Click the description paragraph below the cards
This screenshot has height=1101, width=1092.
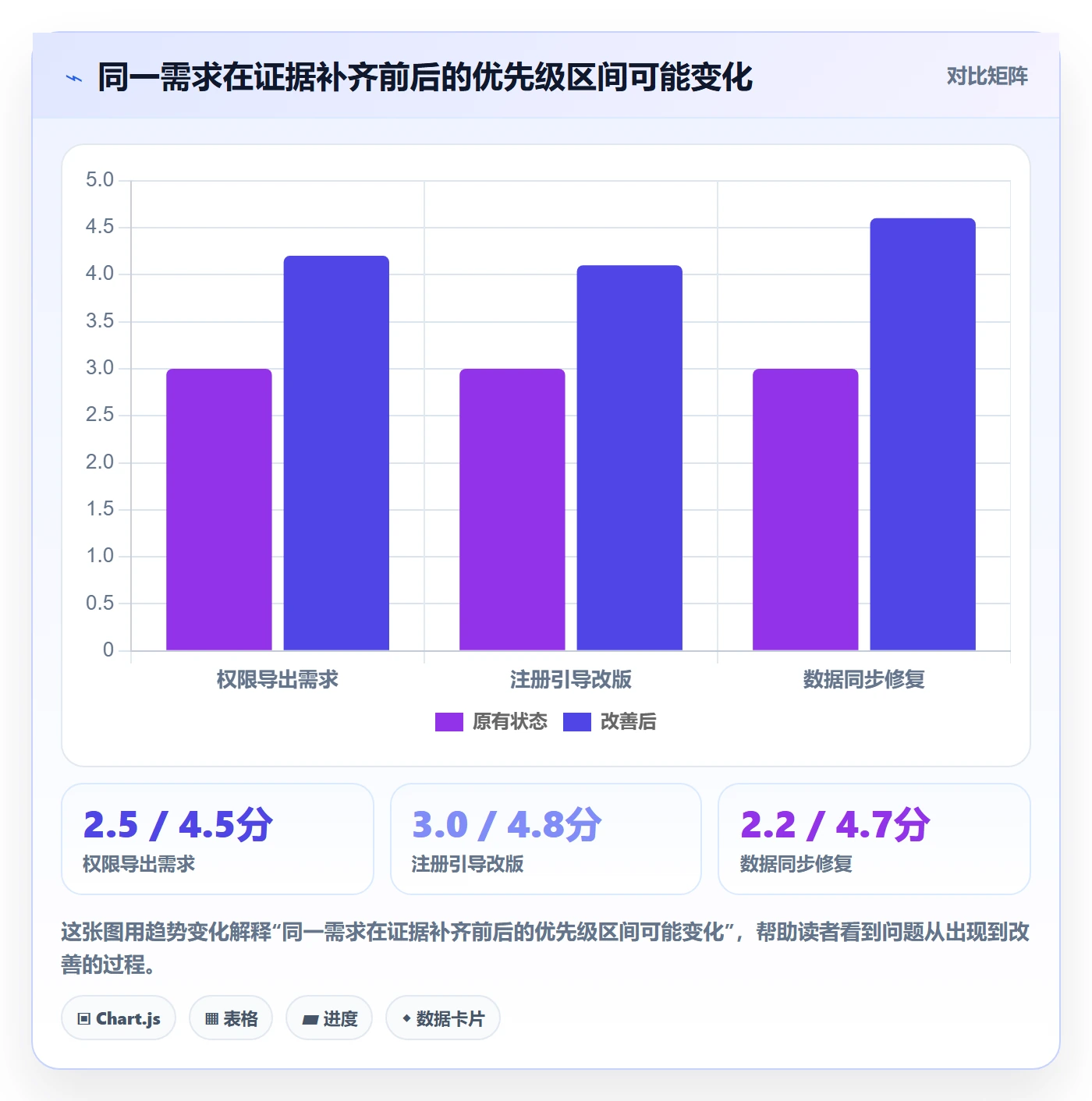pos(545,948)
